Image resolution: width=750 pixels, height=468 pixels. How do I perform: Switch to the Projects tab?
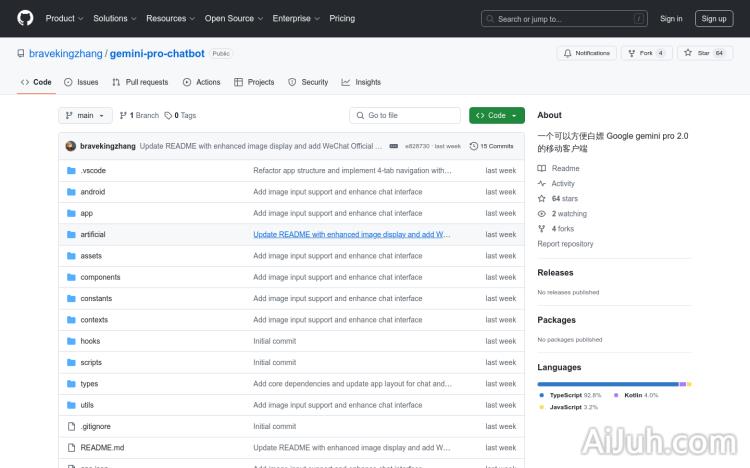254,82
